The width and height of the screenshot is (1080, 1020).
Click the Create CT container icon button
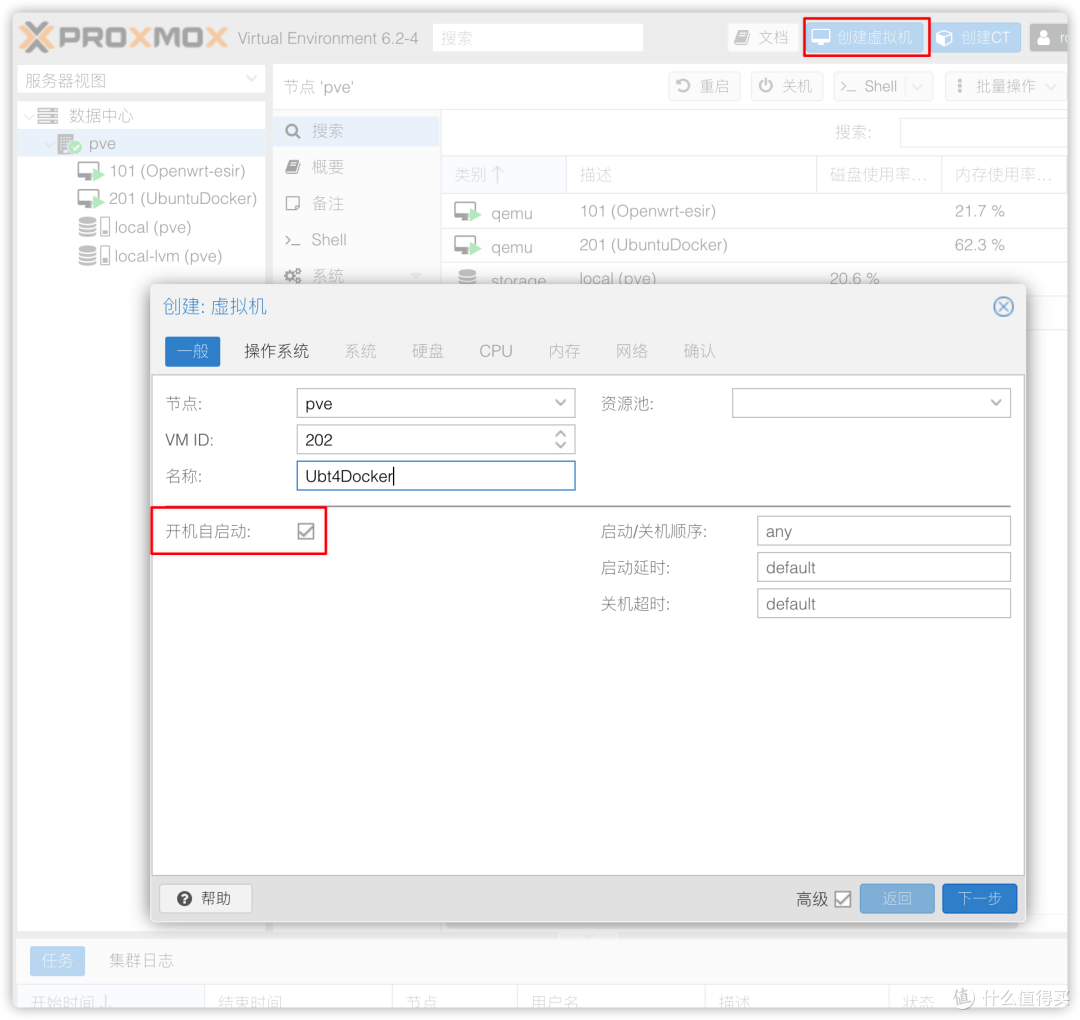[x=945, y=38]
